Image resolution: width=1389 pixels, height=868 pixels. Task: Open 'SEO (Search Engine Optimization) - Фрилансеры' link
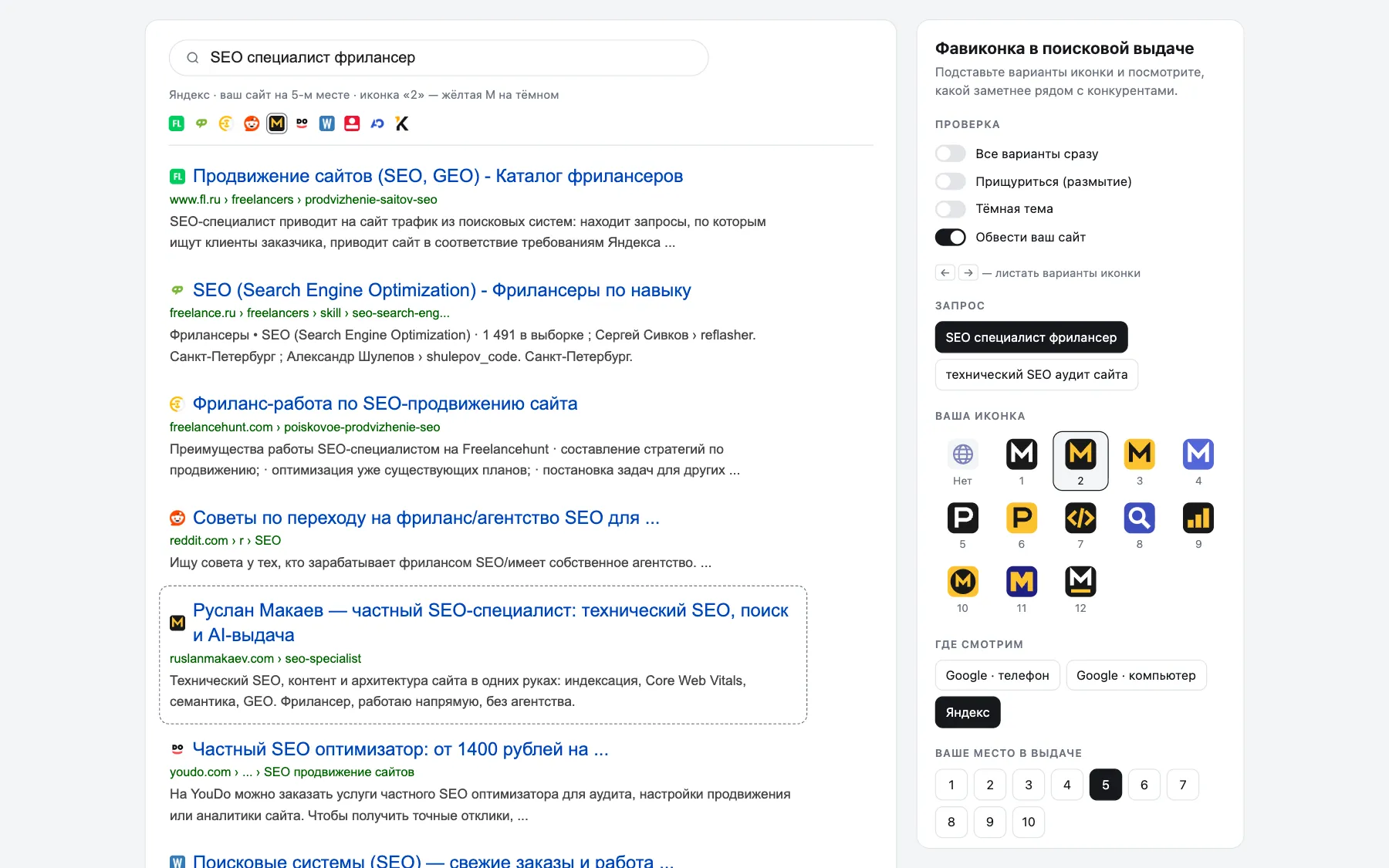(441, 290)
